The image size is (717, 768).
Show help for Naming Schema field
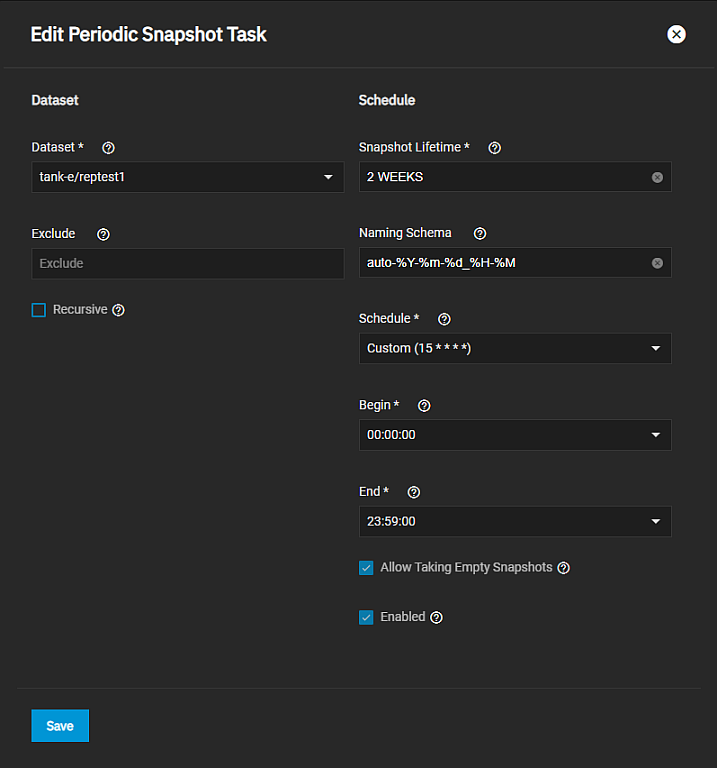[x=480, y=234]
